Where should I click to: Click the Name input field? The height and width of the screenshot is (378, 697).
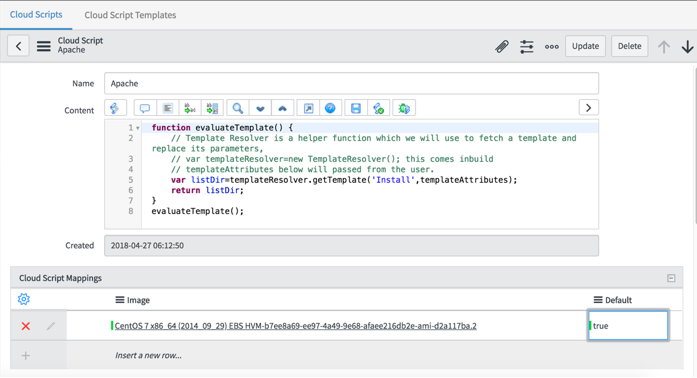(351, 83)
